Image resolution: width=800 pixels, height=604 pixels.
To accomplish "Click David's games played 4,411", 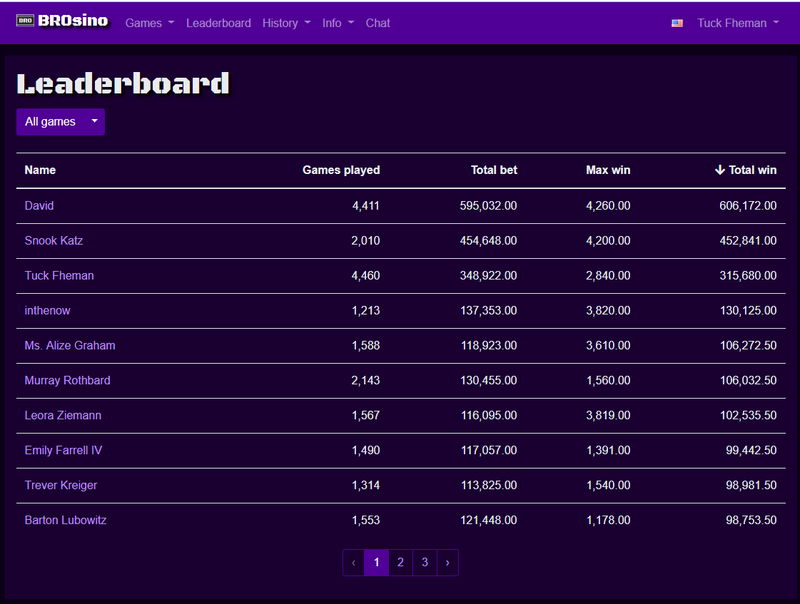I will coord(366,206).
